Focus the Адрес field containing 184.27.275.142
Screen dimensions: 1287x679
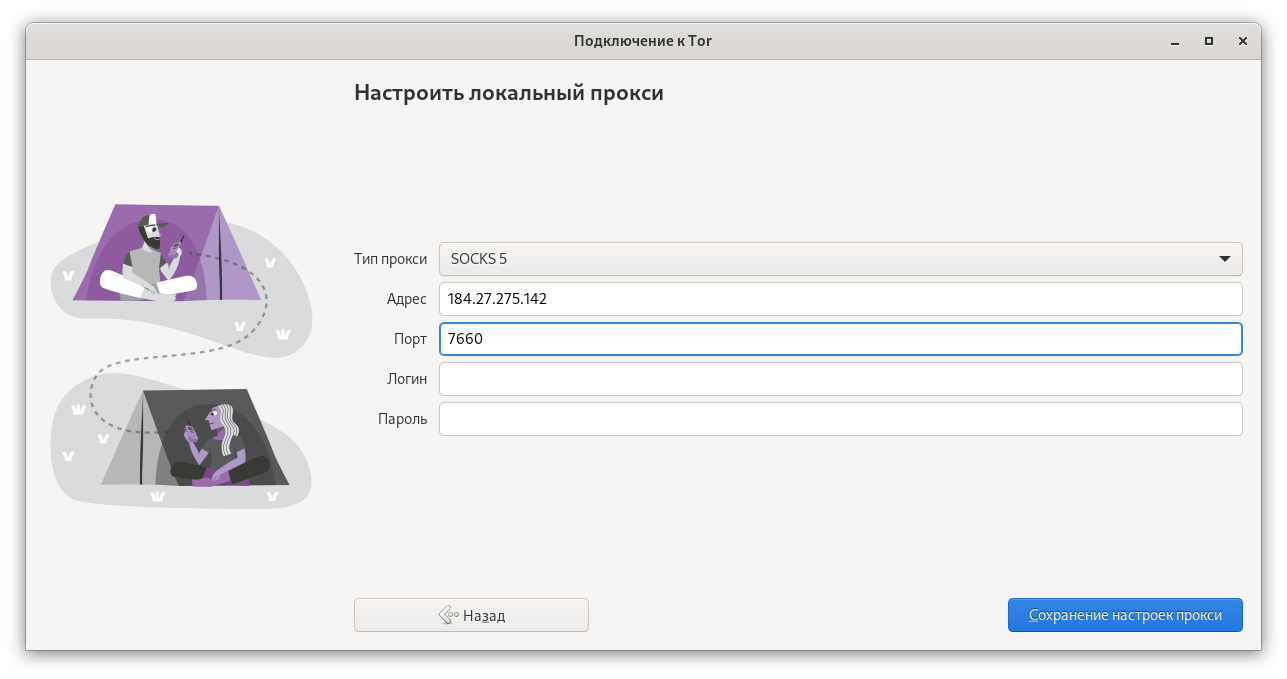840,299
